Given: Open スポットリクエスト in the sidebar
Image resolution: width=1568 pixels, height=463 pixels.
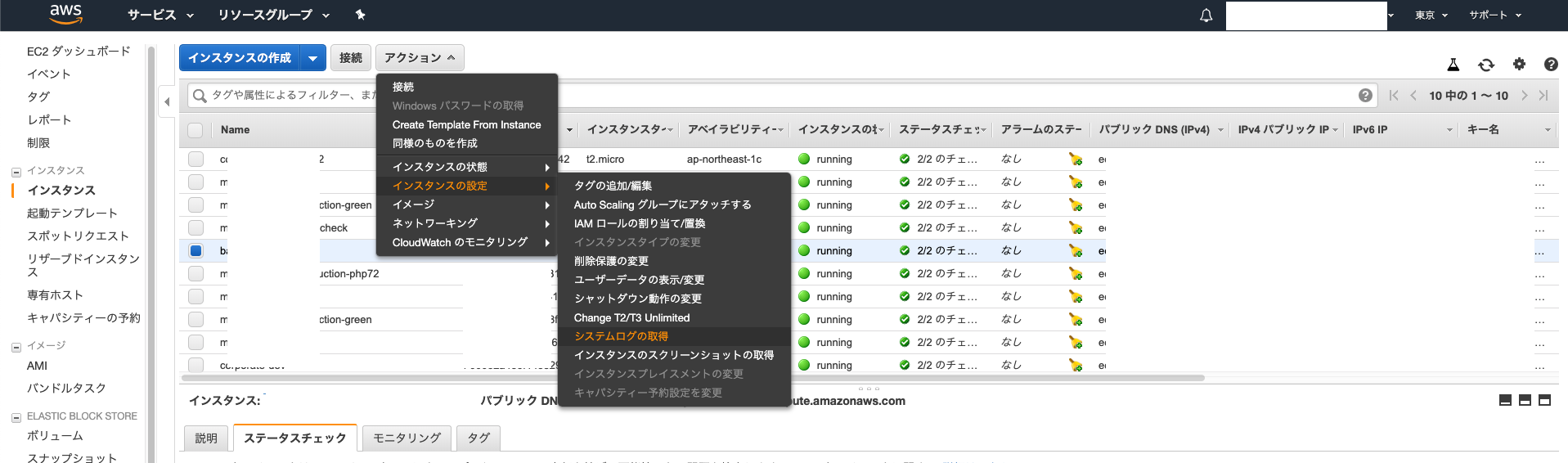Looking at the screenshot, I should click(78, 236).
